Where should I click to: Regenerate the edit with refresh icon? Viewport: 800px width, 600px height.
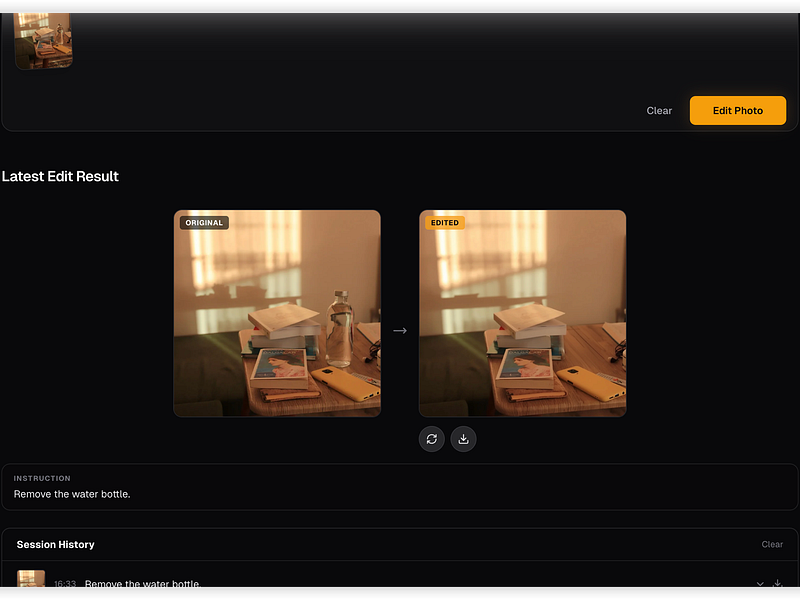pyautogui.click(x=432, y=439)
